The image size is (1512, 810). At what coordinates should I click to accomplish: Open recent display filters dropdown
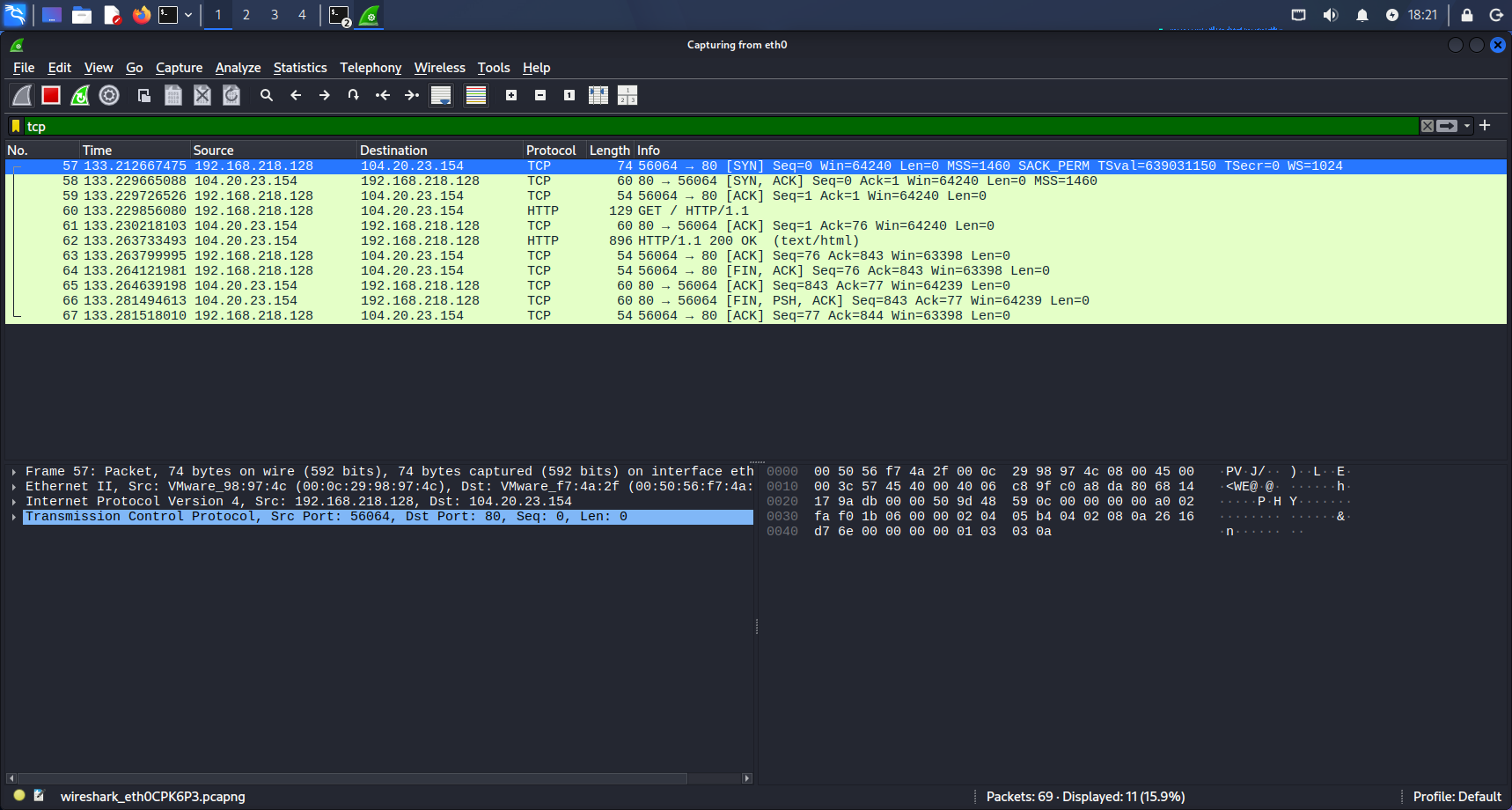tap(1467, 126)
